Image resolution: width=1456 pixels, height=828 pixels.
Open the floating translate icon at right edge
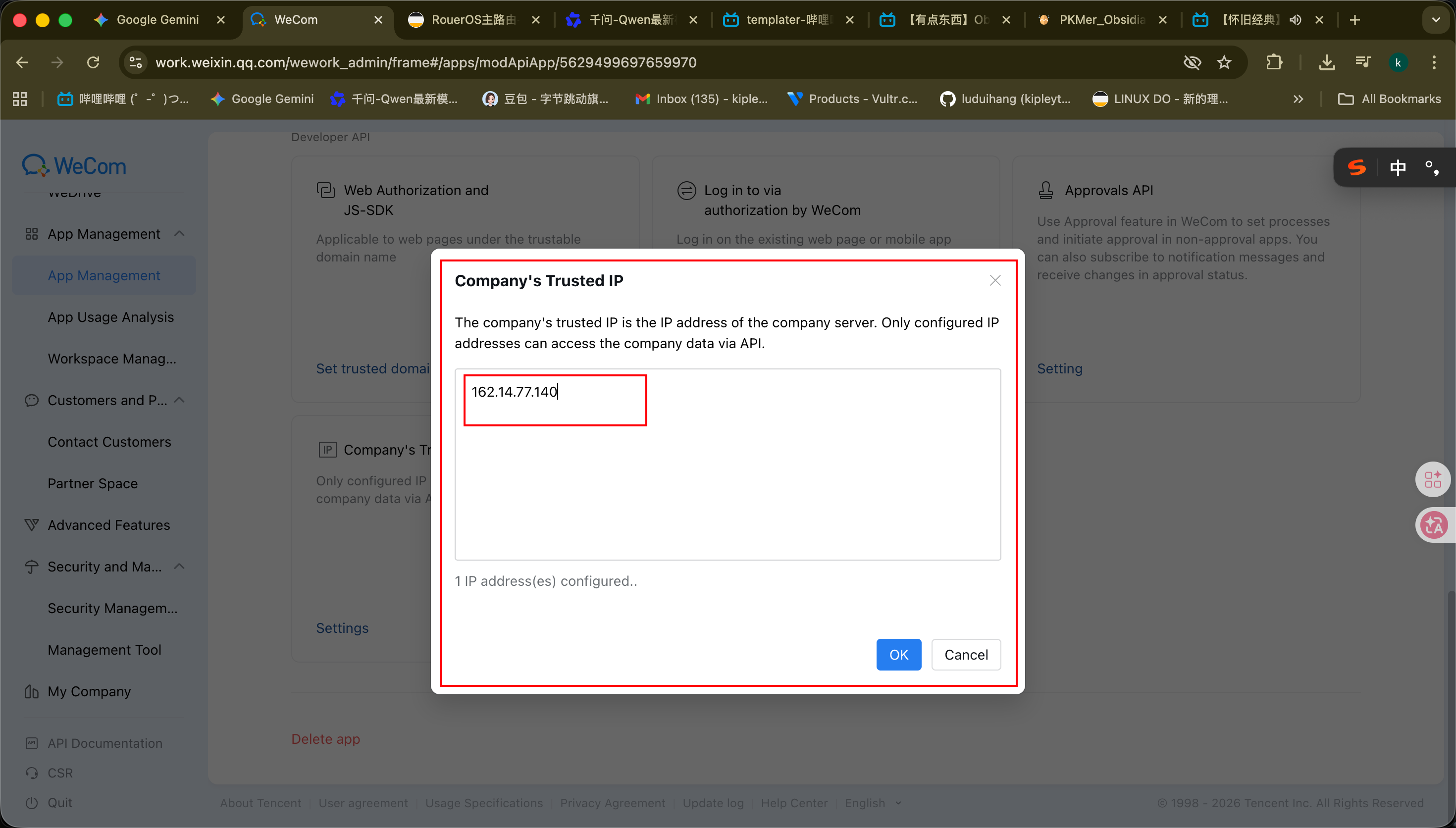(1433, 525)
